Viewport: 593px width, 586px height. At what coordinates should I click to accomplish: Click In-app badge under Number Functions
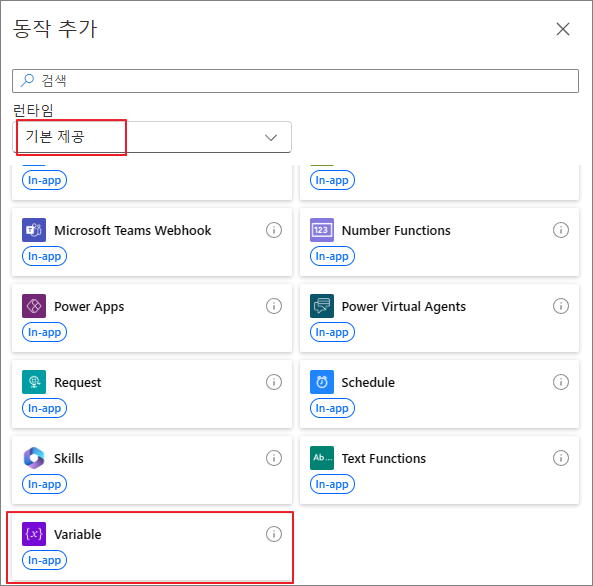point(332,256)
